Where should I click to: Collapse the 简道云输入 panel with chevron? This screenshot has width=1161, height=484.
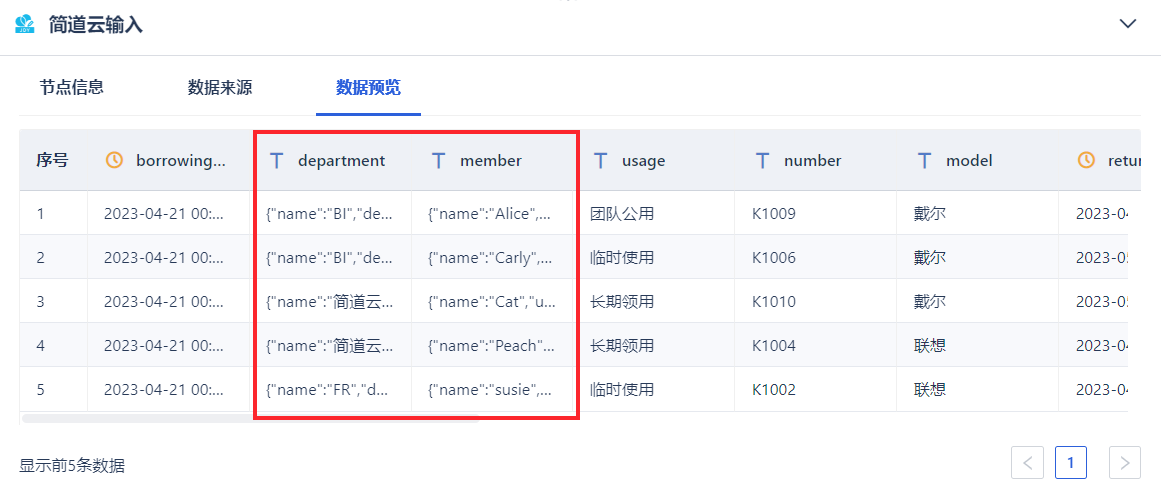[x=1128, y=24]
